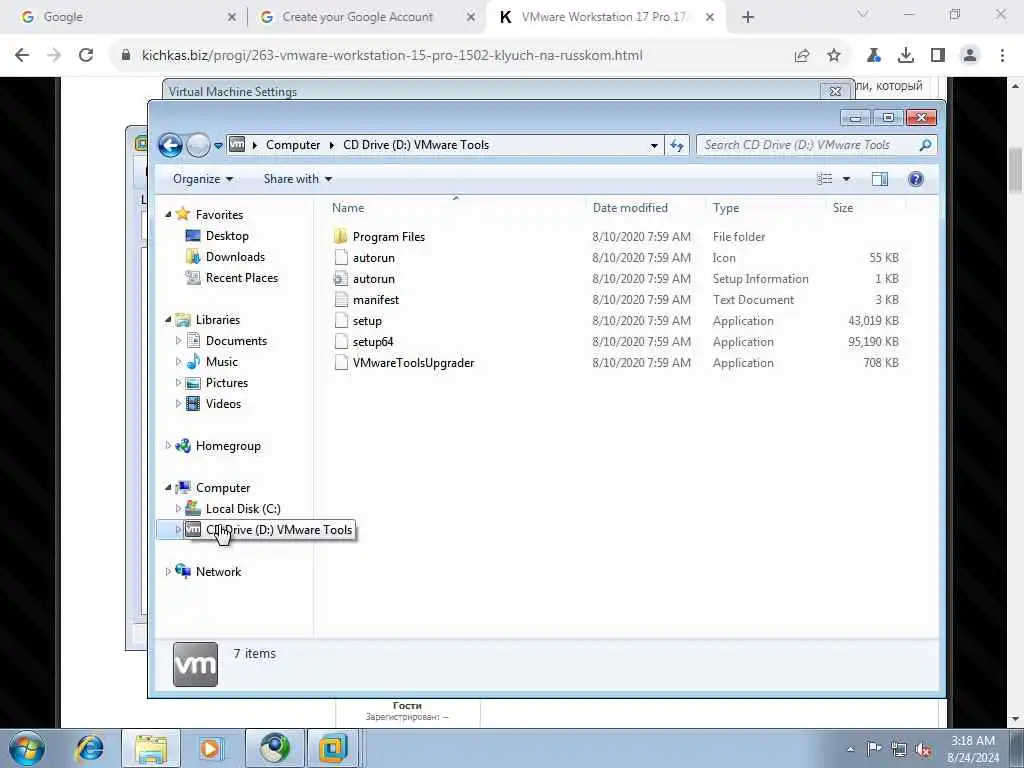The height and width of the screenshot is (768, 1024).
Task: Select the Music library icon
Action: (193, 362)
